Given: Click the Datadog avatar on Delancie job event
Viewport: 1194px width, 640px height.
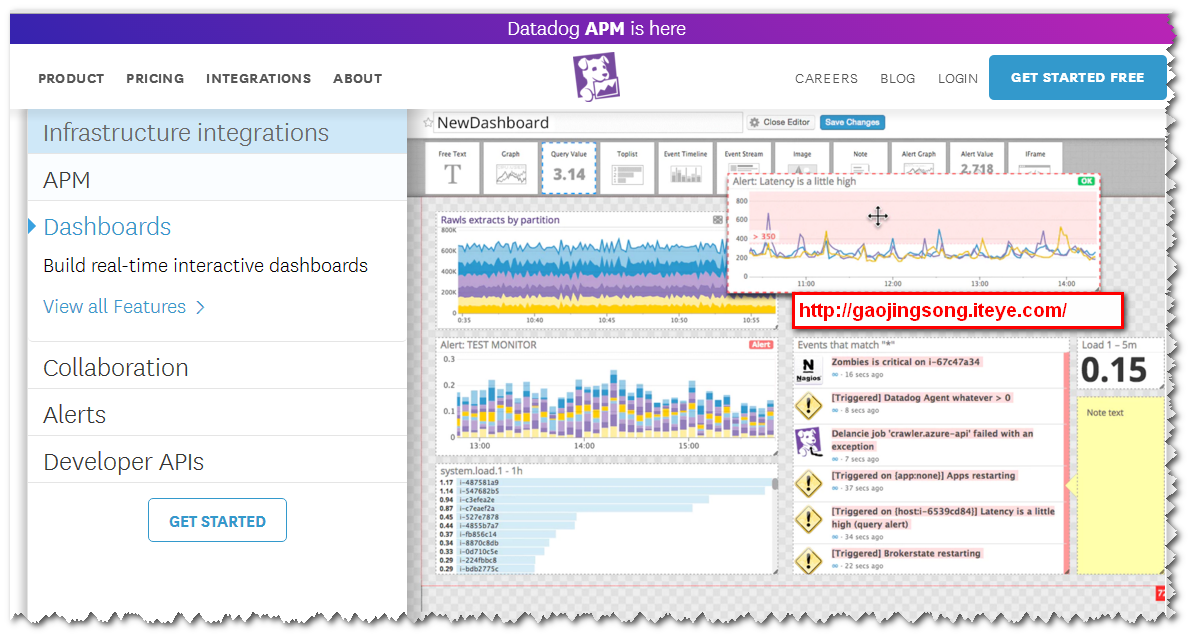Looking at the screenshot, I should [809, 442].
